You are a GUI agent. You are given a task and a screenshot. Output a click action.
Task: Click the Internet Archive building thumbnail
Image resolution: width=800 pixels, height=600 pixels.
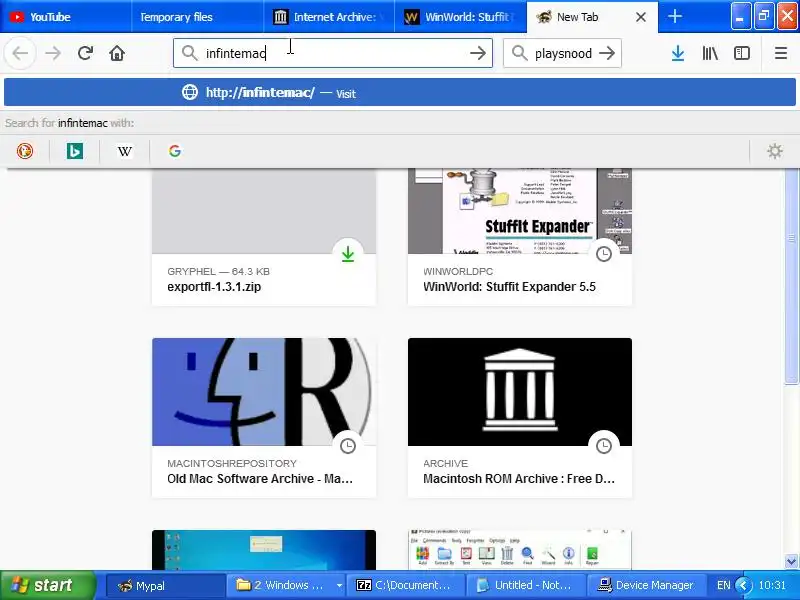point(519,392)
